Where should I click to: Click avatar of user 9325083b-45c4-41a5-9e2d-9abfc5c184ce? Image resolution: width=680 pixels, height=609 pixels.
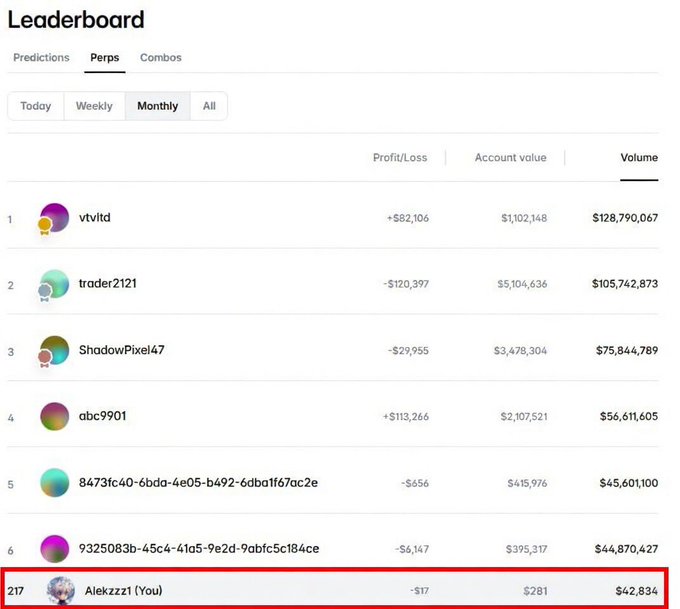tap(55, 549)
